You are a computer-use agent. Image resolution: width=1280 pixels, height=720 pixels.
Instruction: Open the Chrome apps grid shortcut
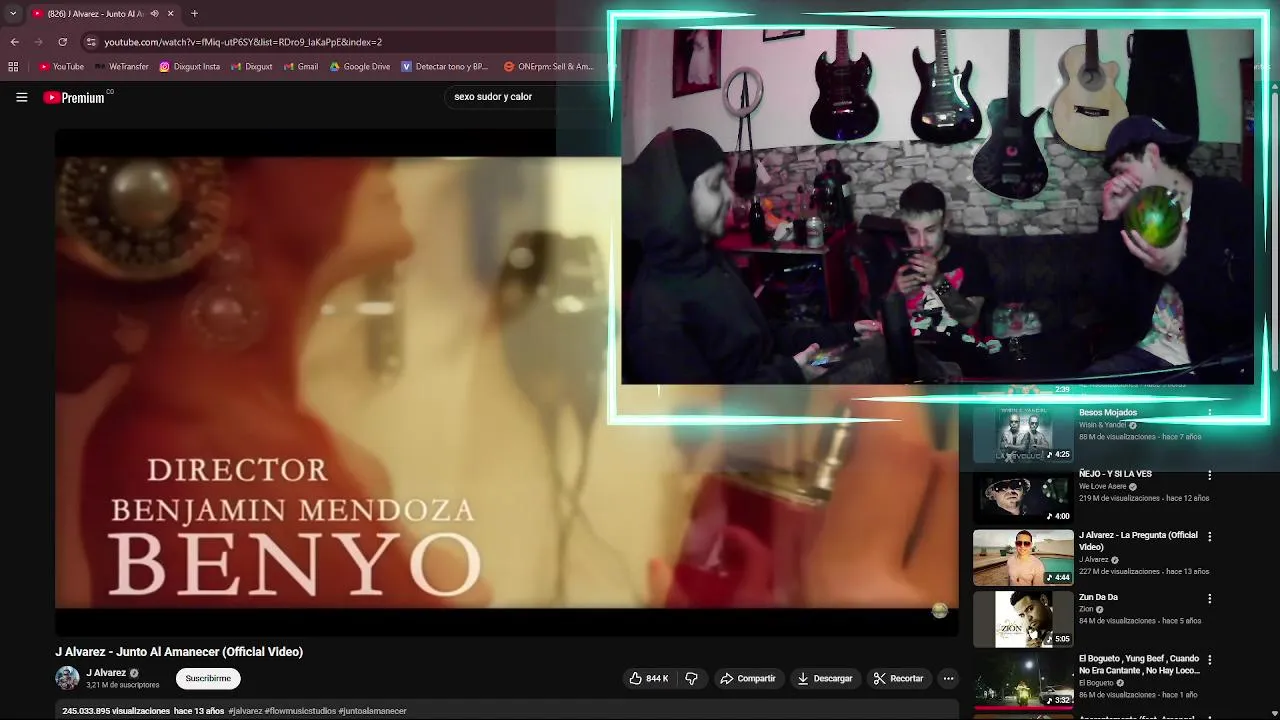point(13,67)
